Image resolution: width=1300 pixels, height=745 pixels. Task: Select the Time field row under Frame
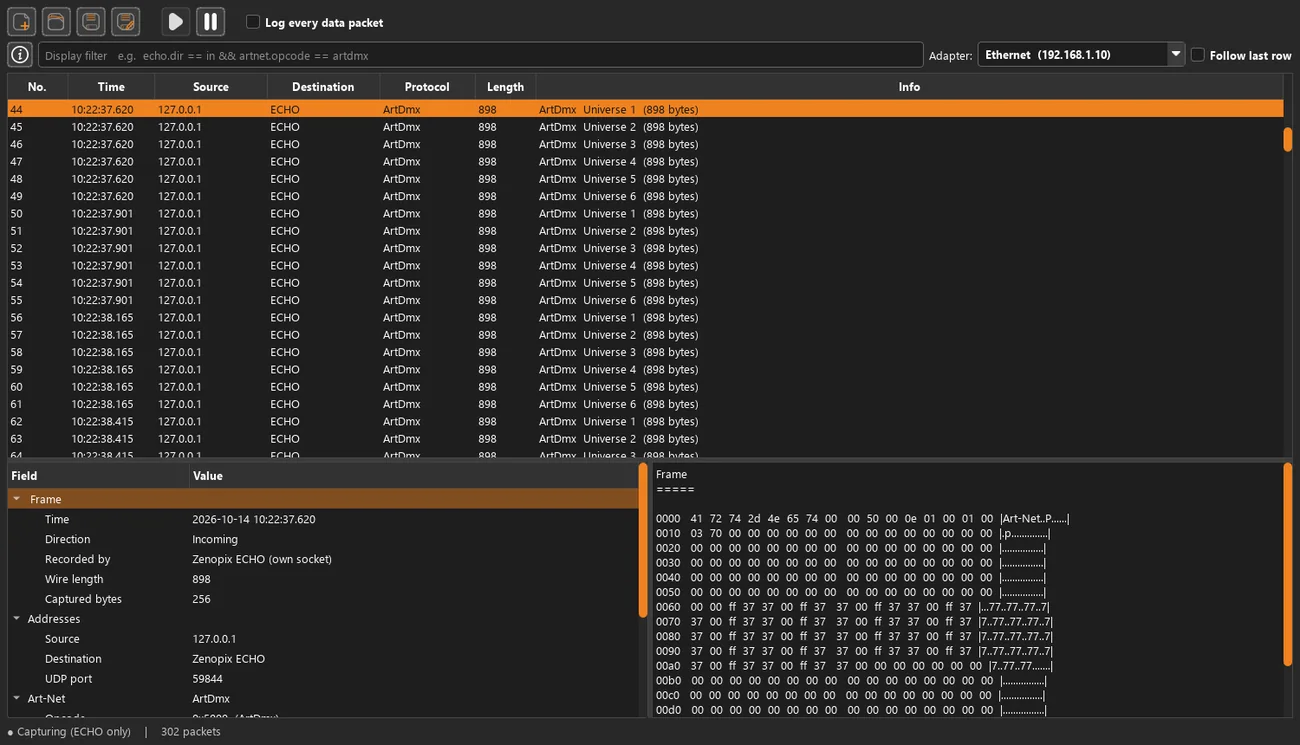coord(323,519)
